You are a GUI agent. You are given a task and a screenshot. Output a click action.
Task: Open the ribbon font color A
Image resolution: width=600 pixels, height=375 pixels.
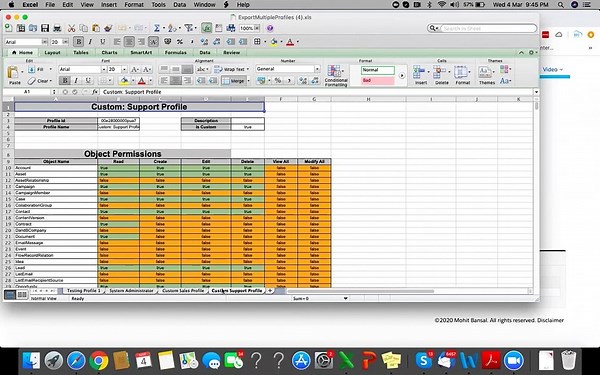click(142, 80)
